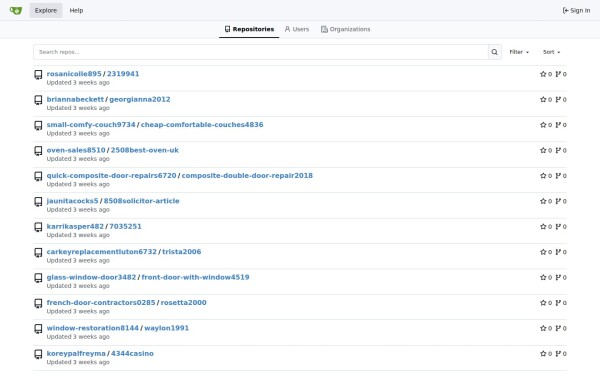Open user rosanicolle895 profile link
600x375 pixels.
(74, 73)
